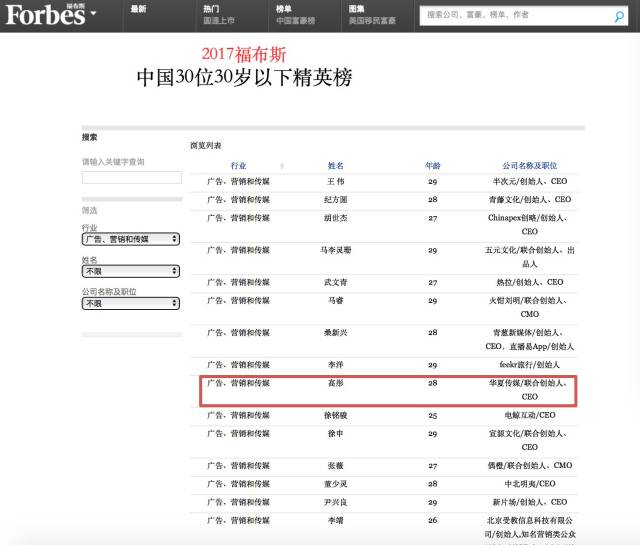Image resolution: width=640 pixels, height=545 pixels.
Task: Open the 图集 menu item
Action: point(356,9)
